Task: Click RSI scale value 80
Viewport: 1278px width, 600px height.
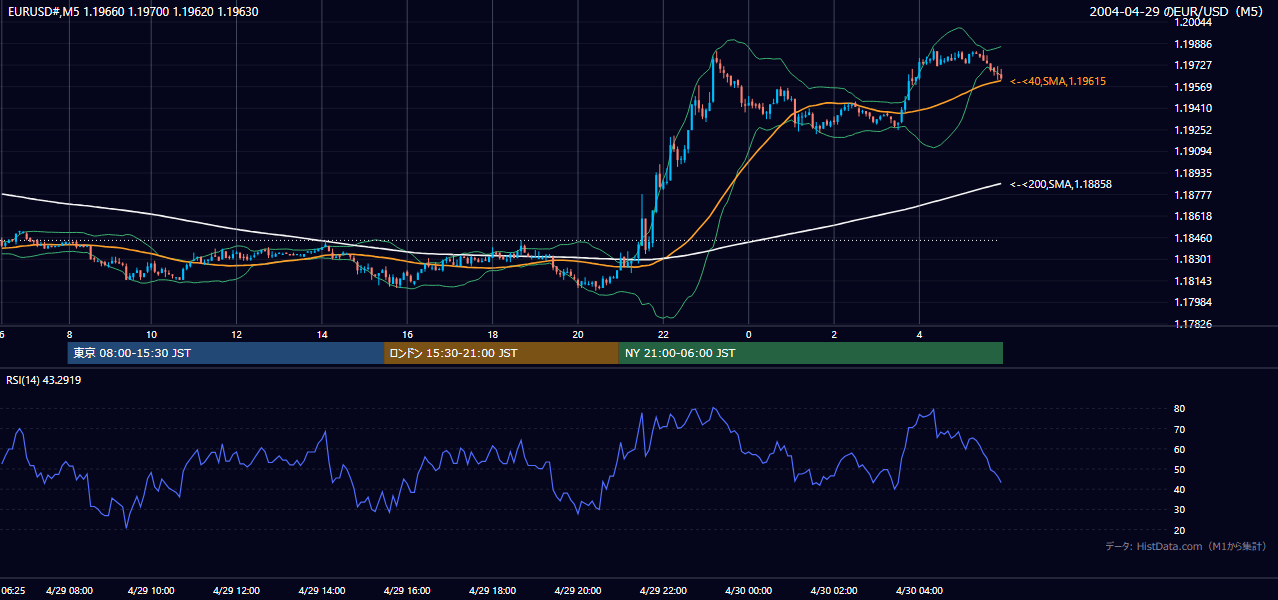Action: click(x=1180, y=409)
